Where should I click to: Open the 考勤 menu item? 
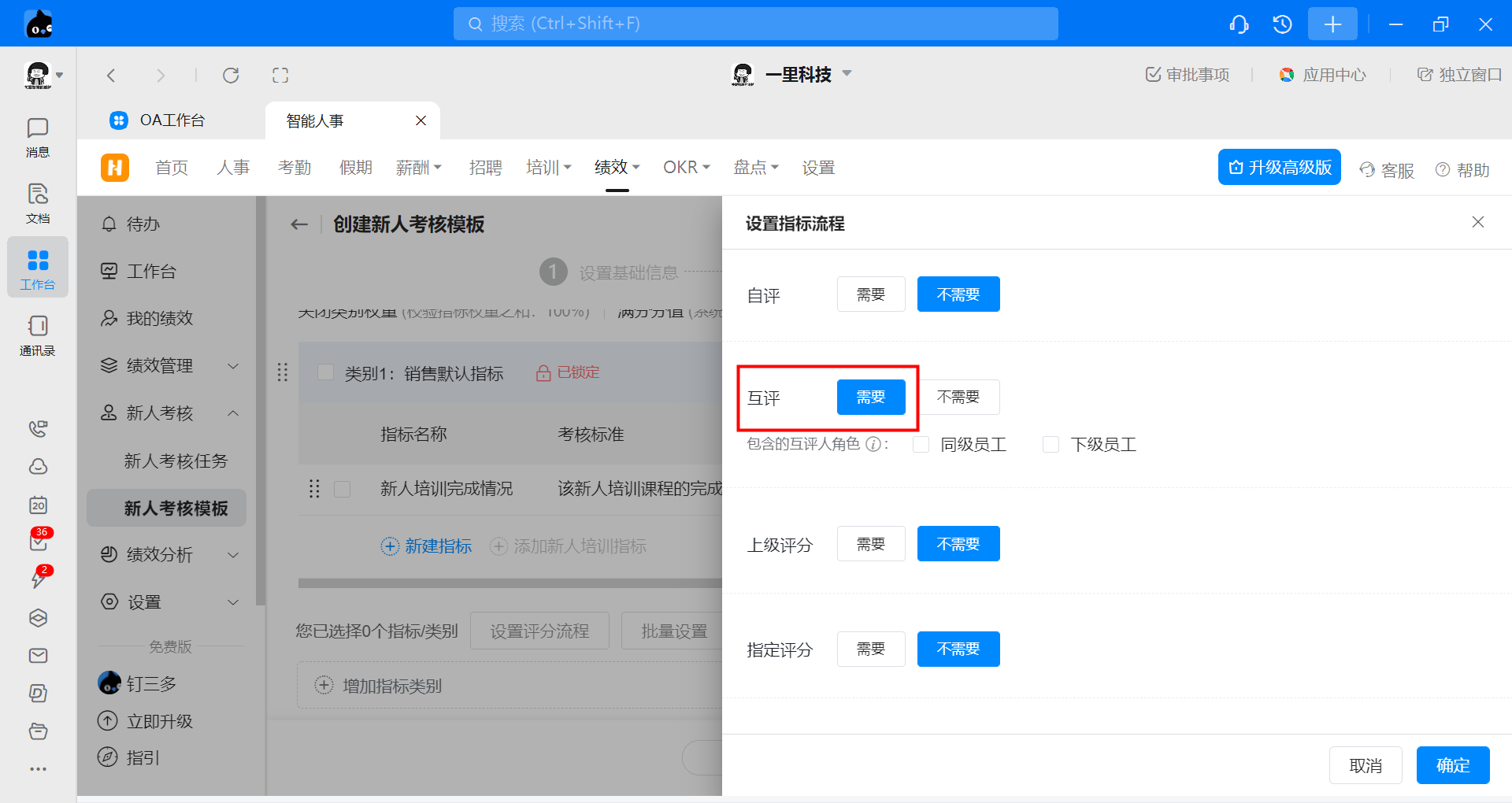pos(295,168)
